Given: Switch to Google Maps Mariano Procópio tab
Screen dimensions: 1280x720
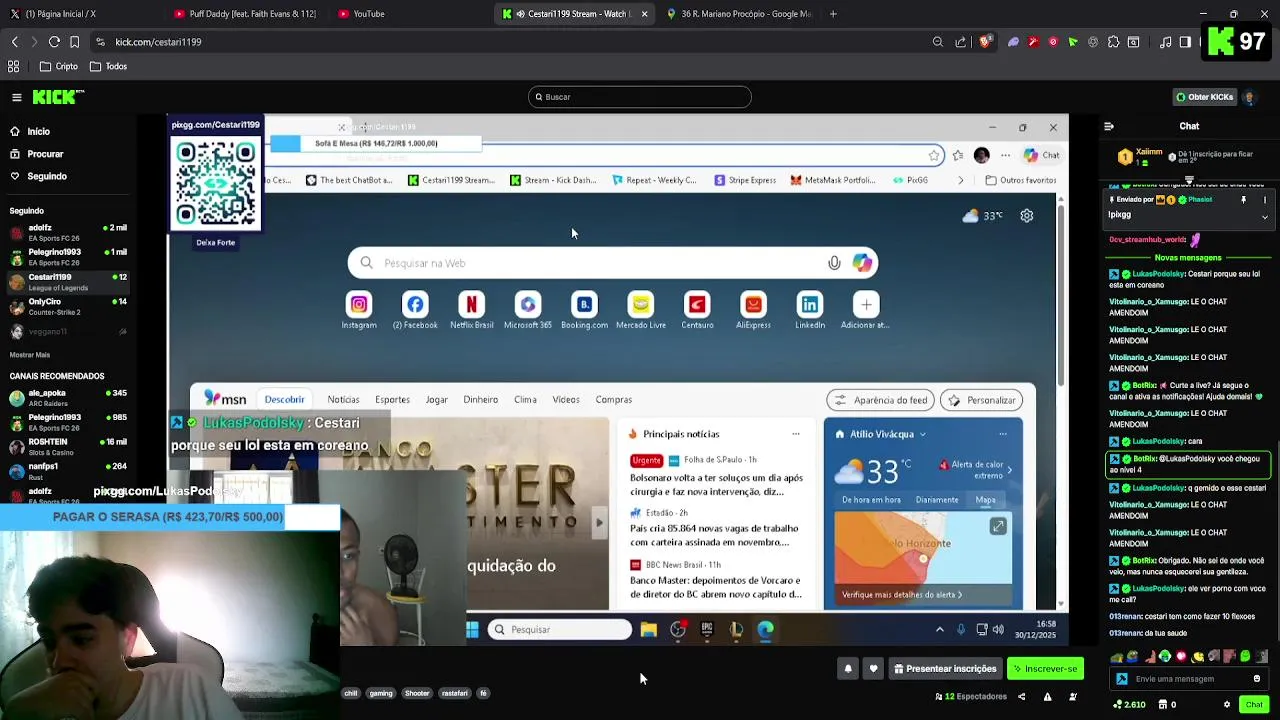Looking at the screenshot, I should 740,14.
